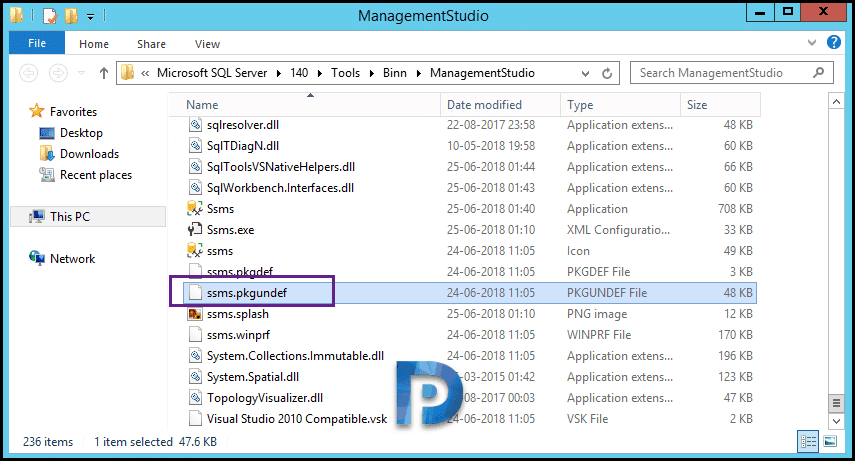Select the Ssms application icon
The image size is (855, 461).
[x=195, y=209]
